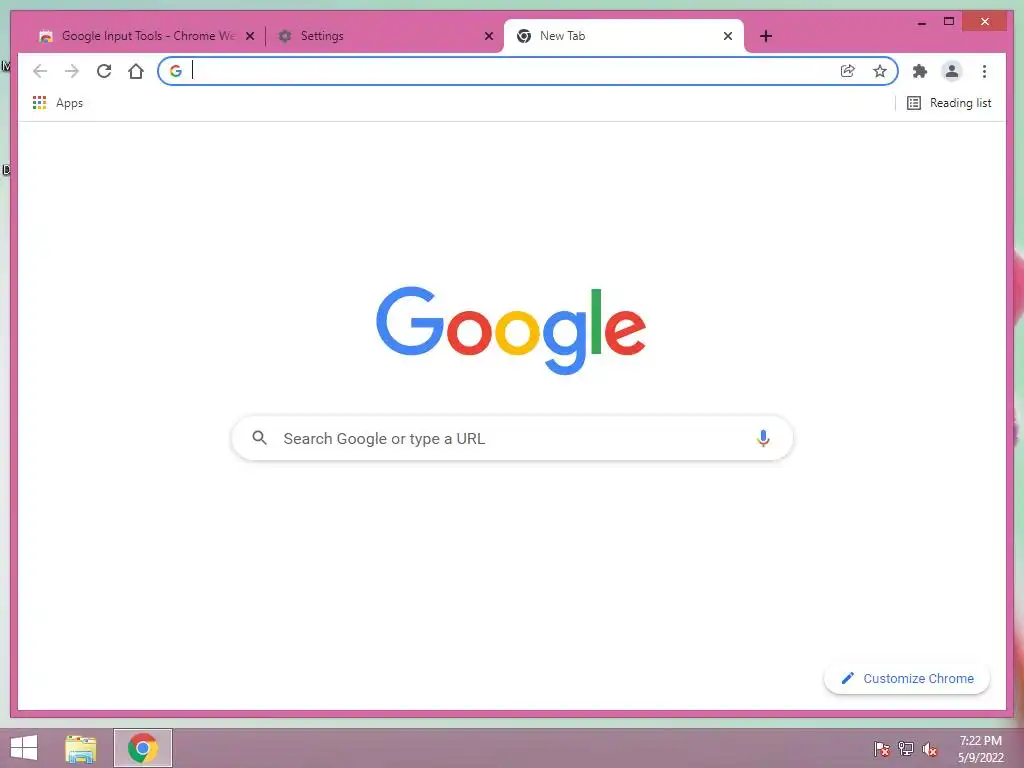The image size is (1024, 768).
Task: Open a new tab with plus button
Action: (766, 36)
